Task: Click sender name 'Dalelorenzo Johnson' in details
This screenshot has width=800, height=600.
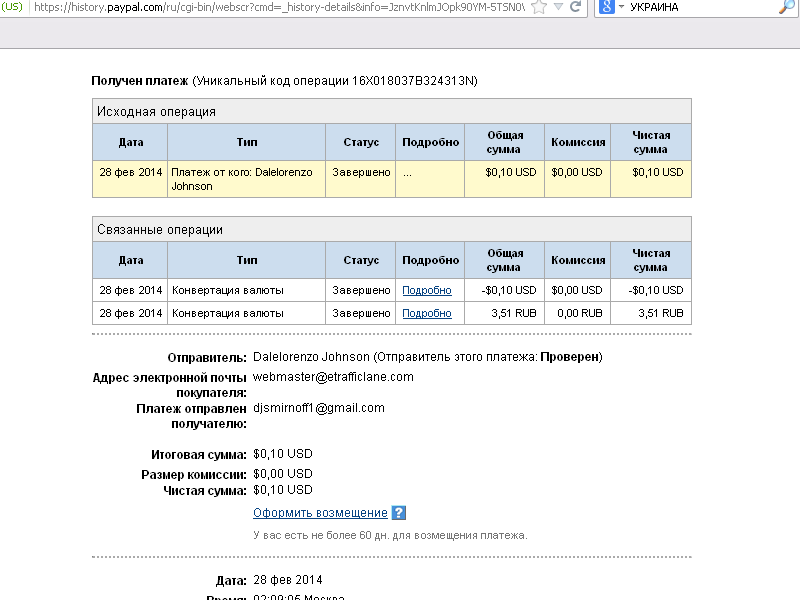Action: point(311,357)
